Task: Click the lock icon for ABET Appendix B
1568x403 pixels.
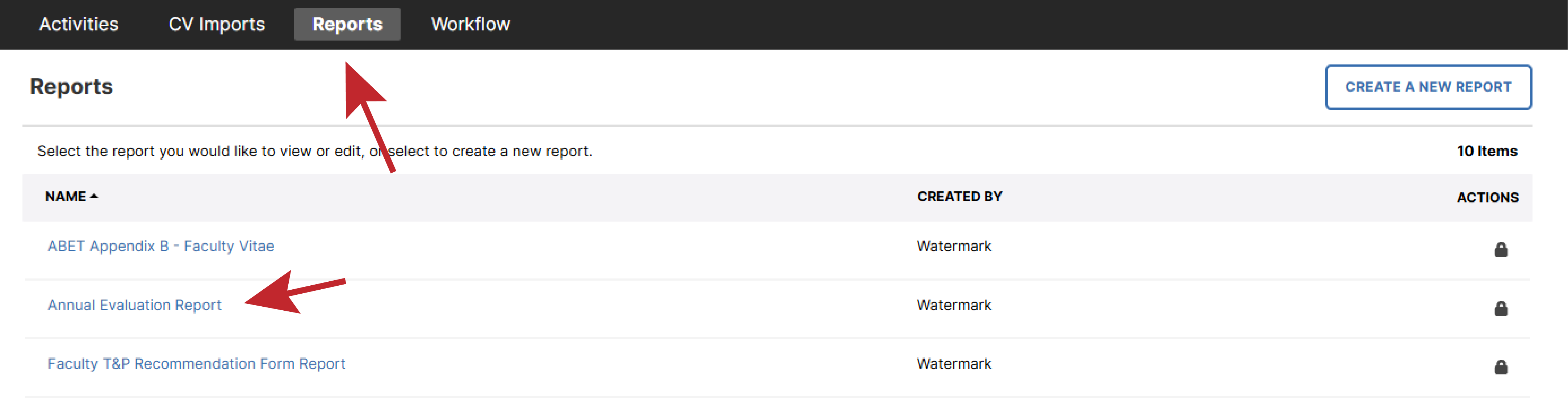Action: pyautogui.click(x=1500, y=249)
